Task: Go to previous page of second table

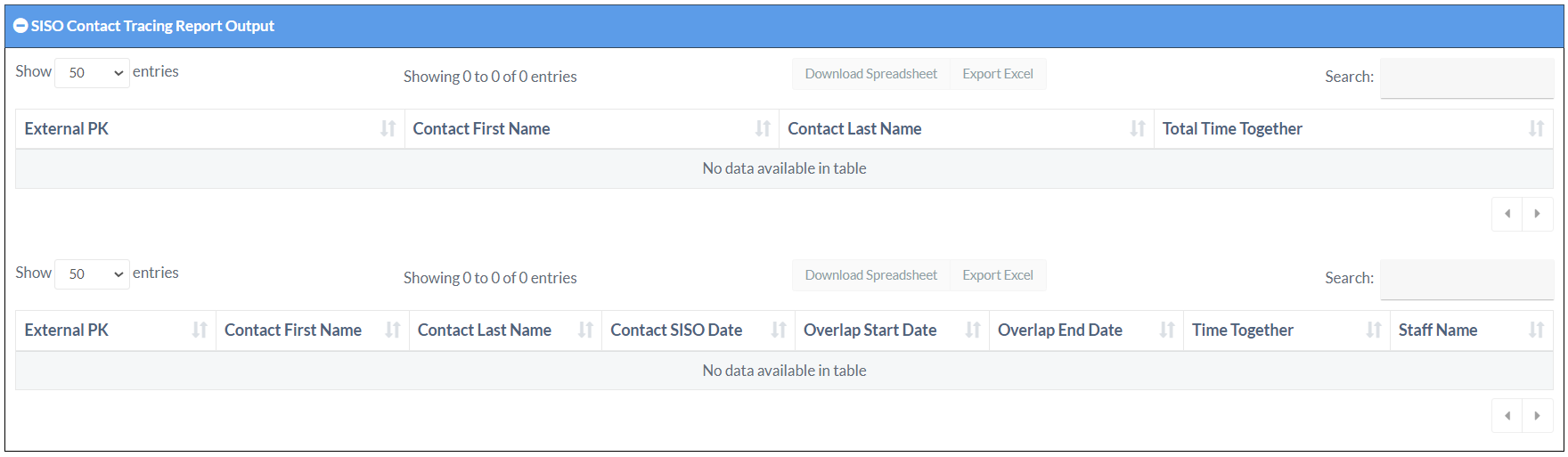Action: click(x=1507, y=416)
